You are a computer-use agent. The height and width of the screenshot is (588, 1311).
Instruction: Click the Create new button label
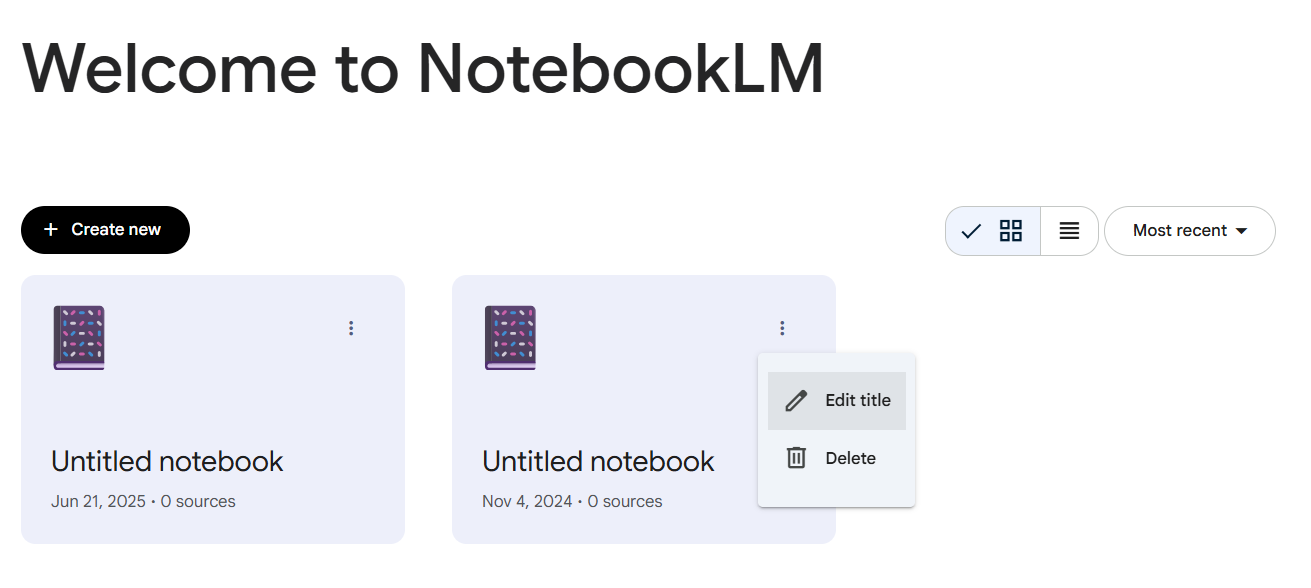pyautogui.click(x=116, y=230)
